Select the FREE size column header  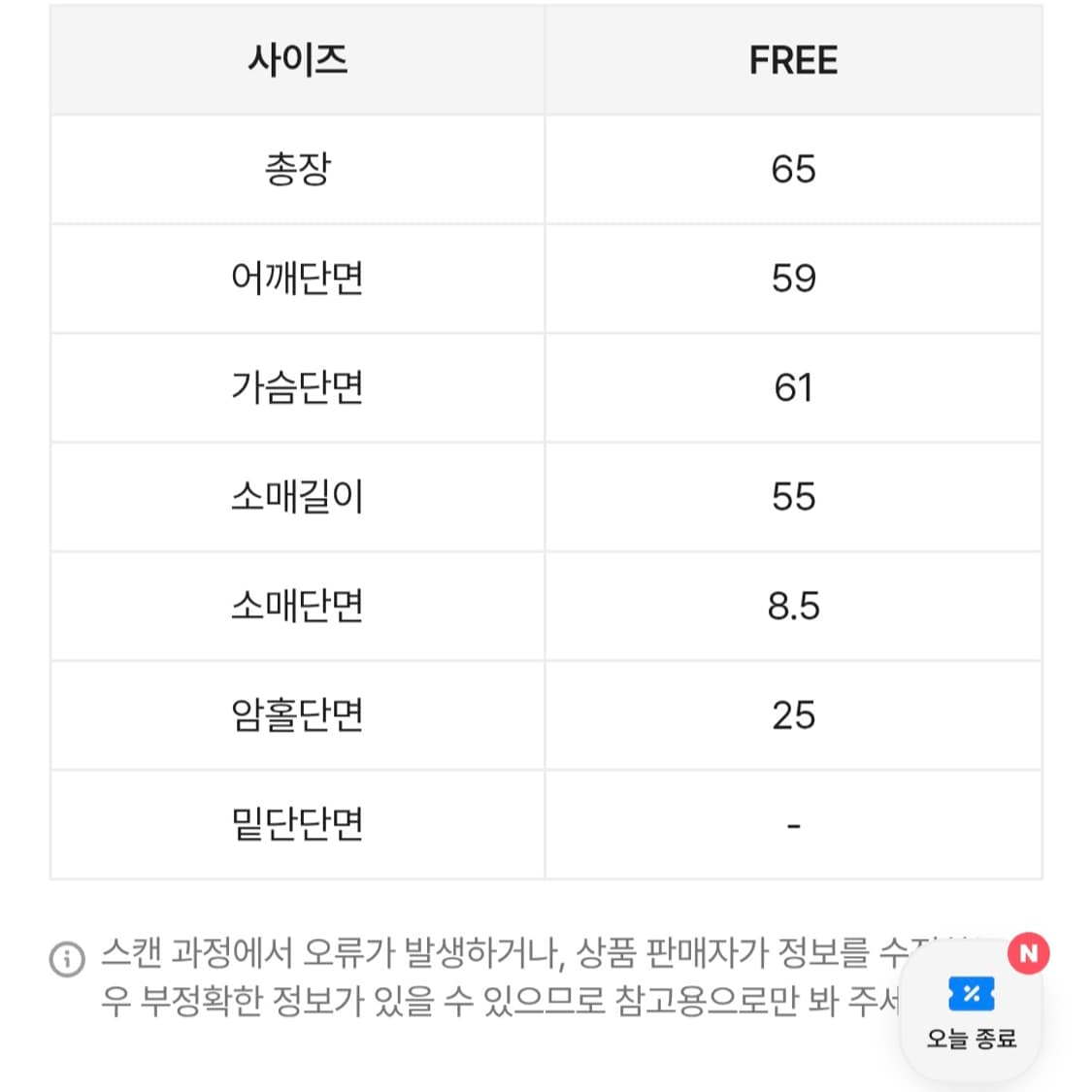[793, 60]
